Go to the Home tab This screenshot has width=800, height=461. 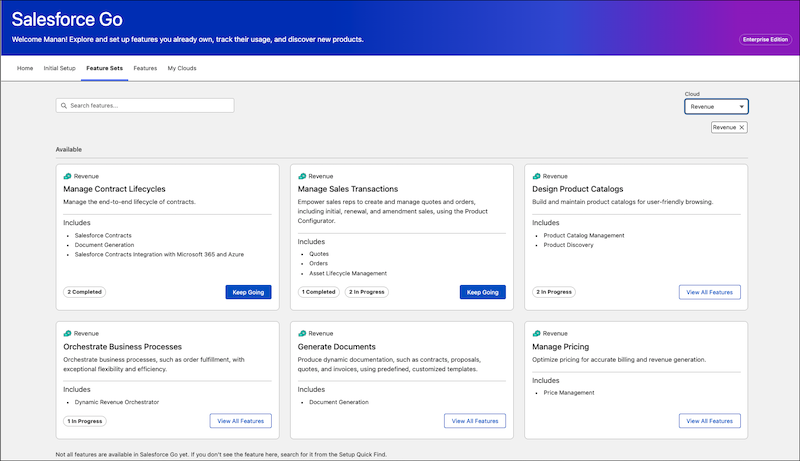pyautogui.click(x=25, y=68)
